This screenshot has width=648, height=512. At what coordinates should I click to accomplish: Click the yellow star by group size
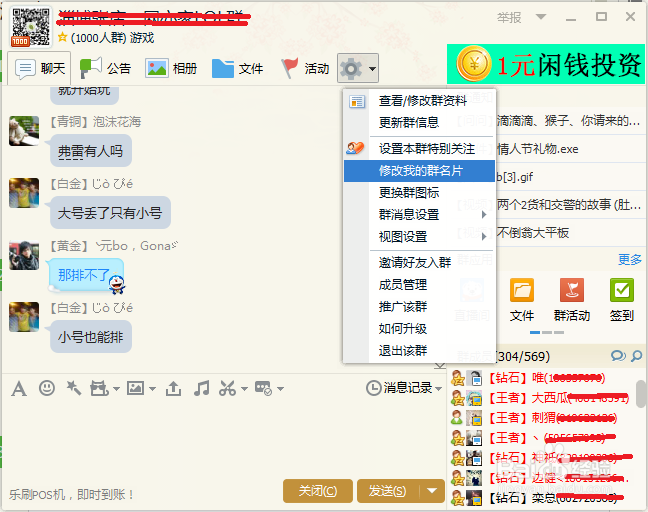62,37
